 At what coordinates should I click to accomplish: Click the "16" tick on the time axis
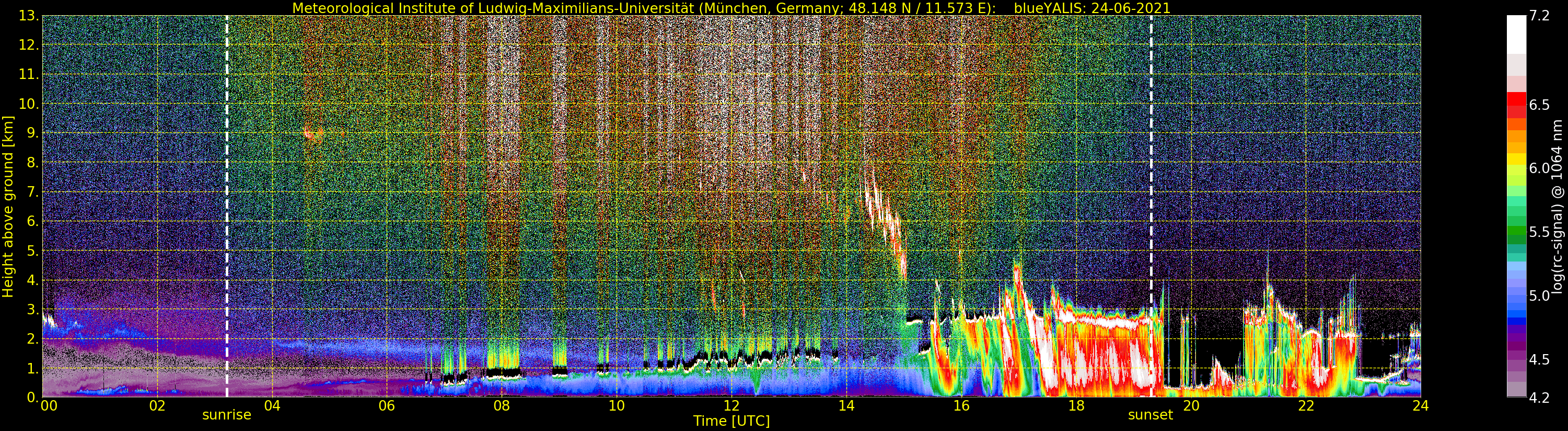point(961,406)
